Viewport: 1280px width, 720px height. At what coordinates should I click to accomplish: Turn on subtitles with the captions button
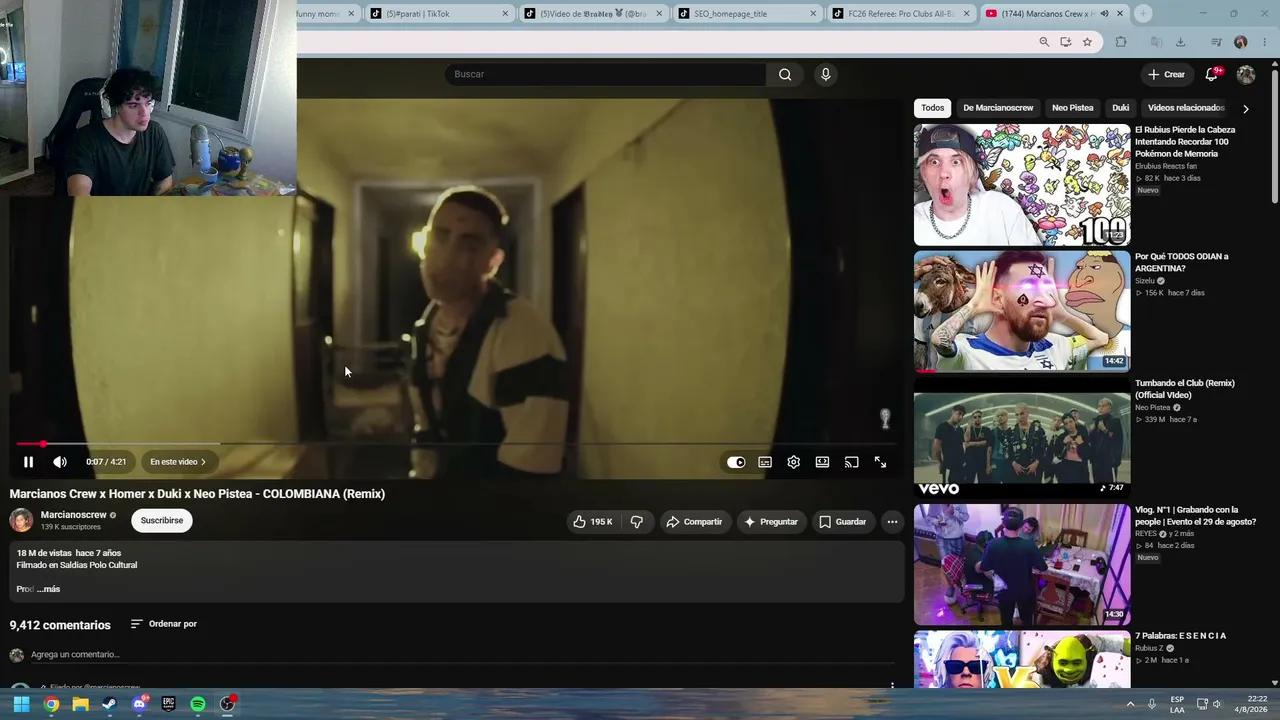tap(765, 462)
